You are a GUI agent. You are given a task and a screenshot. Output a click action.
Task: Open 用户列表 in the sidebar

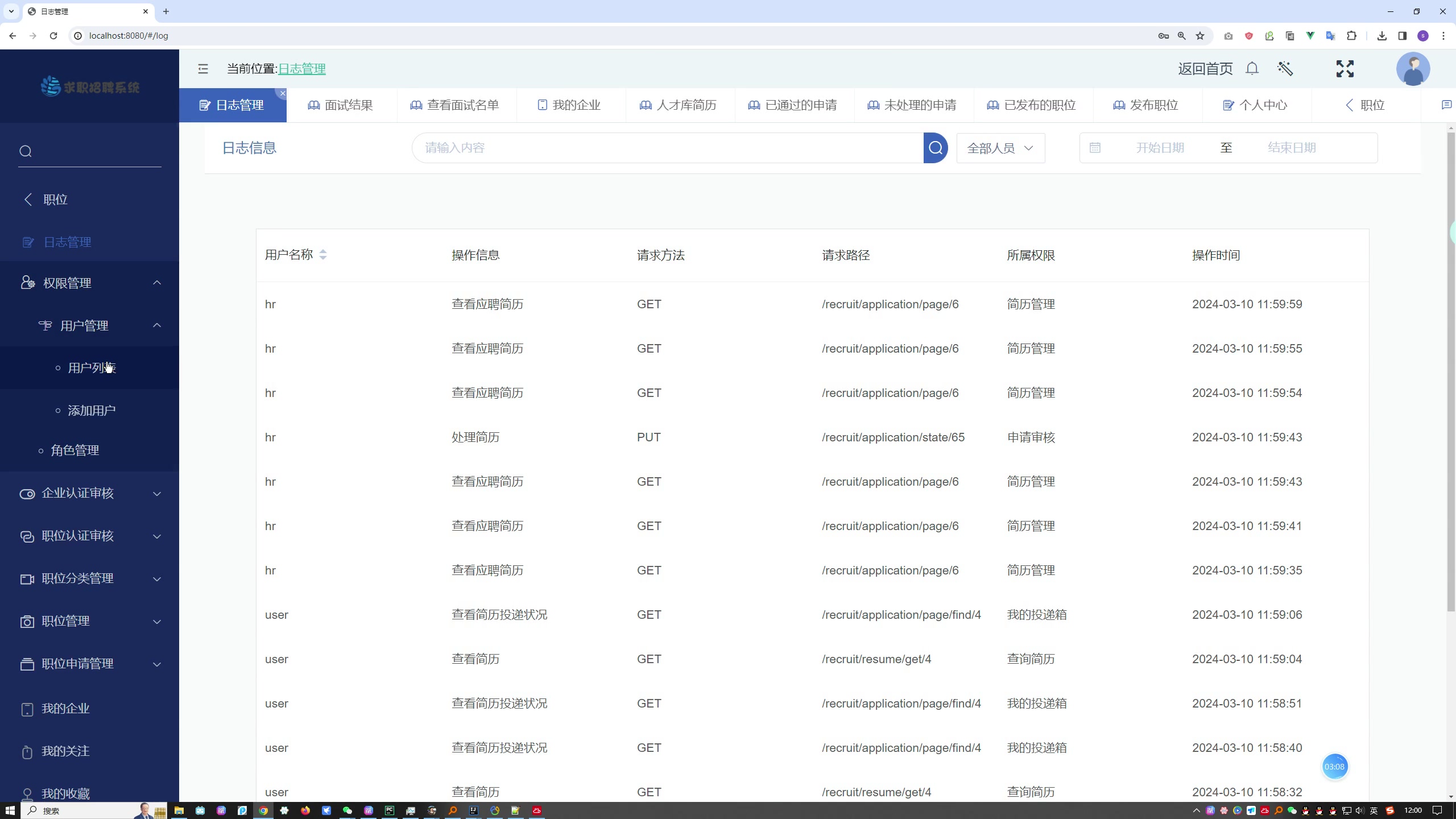point(89,368)
